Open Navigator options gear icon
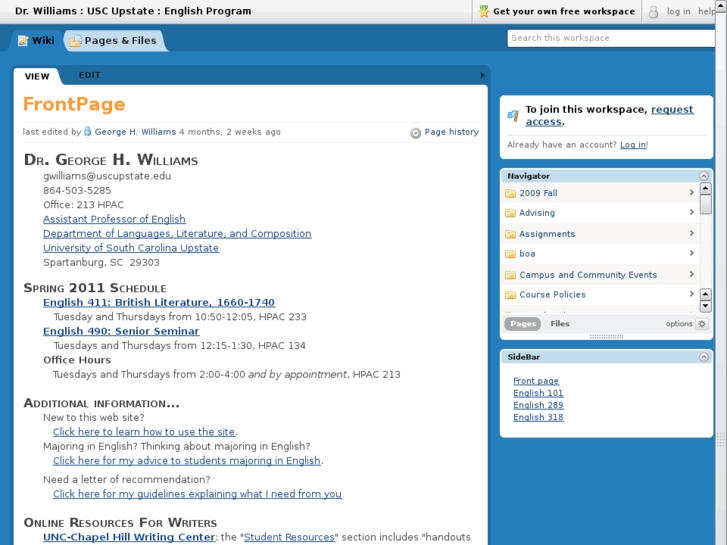727x545 pixels. [x=702, y=324]
